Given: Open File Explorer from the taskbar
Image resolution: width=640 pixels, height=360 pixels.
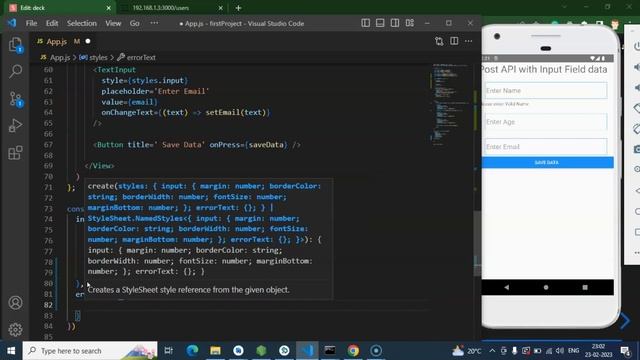Looking at the screenshot, I should pyautogui.click(x=216, y=351).
